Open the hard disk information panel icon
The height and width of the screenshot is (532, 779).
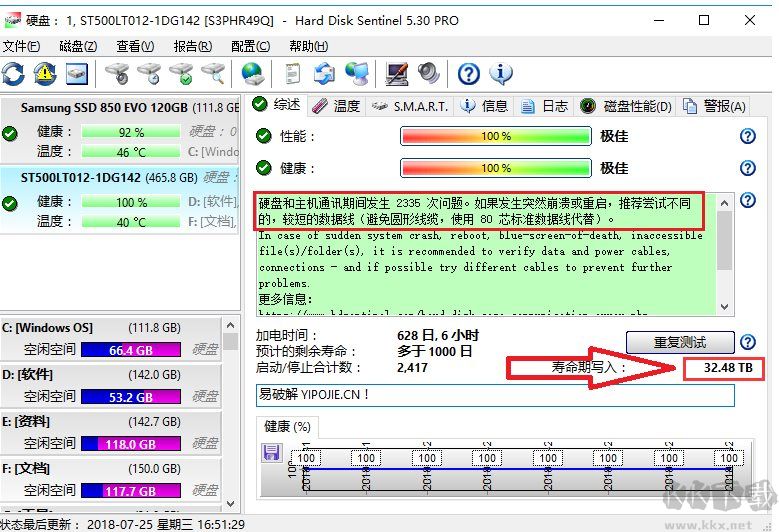coord(77,74)
